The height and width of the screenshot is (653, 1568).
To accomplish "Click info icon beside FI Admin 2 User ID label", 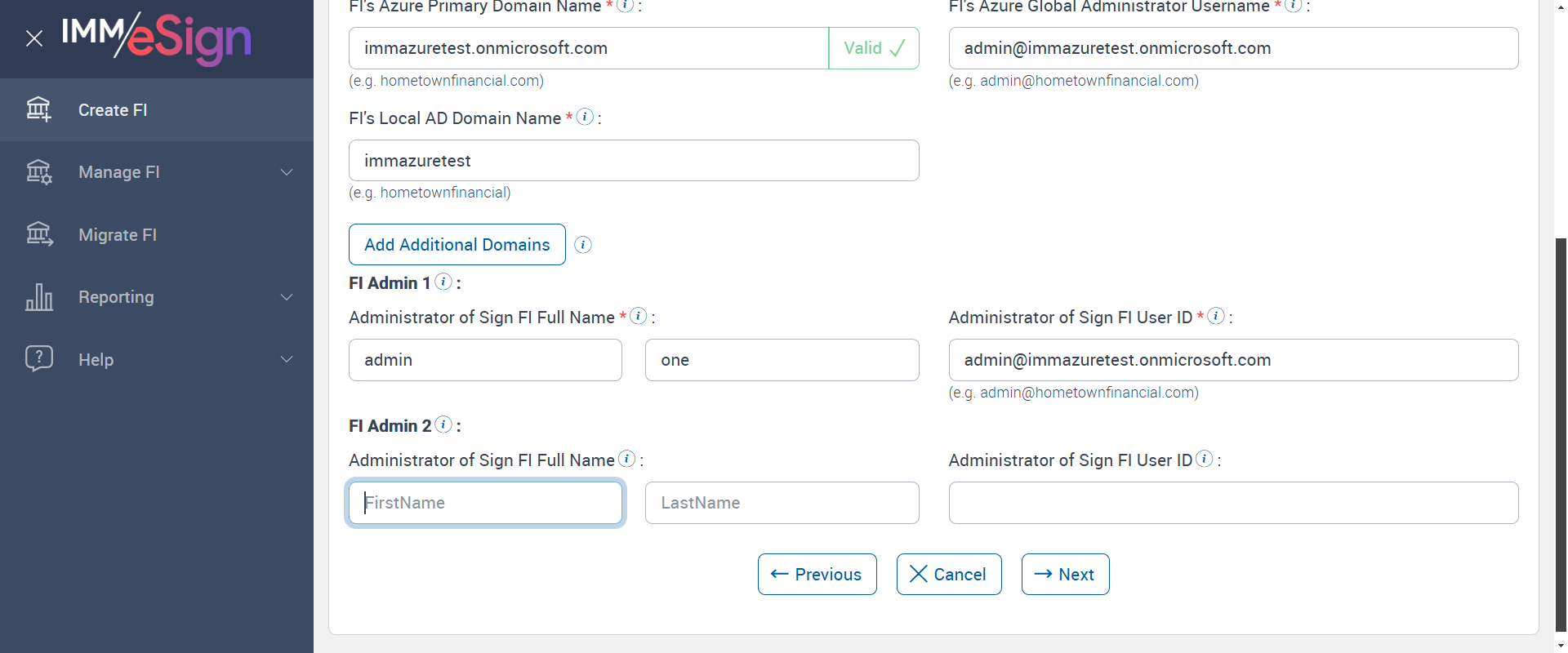I will click(x=1204, y=459).
